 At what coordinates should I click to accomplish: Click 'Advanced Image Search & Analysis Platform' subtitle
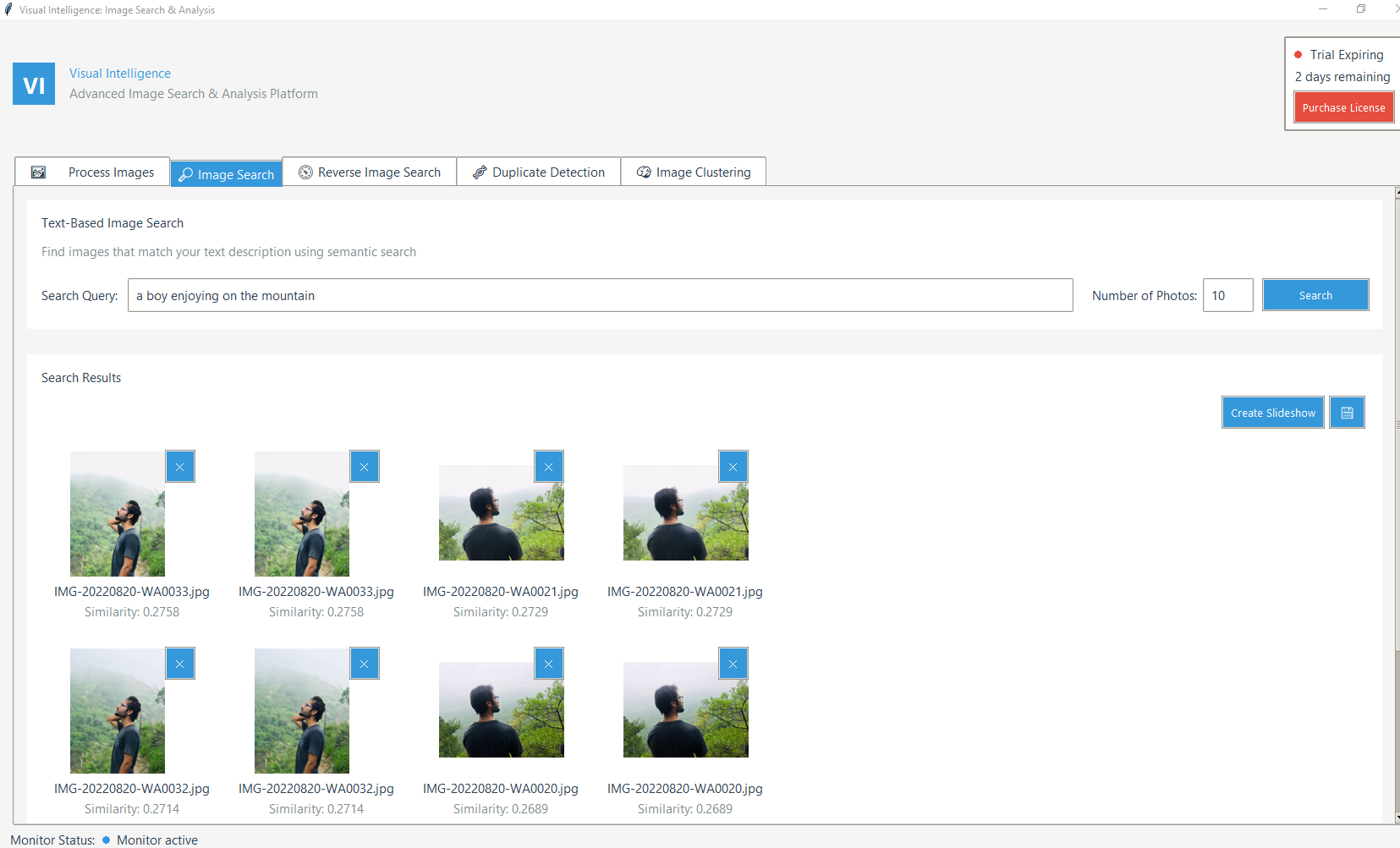click(x=194, y=94)
